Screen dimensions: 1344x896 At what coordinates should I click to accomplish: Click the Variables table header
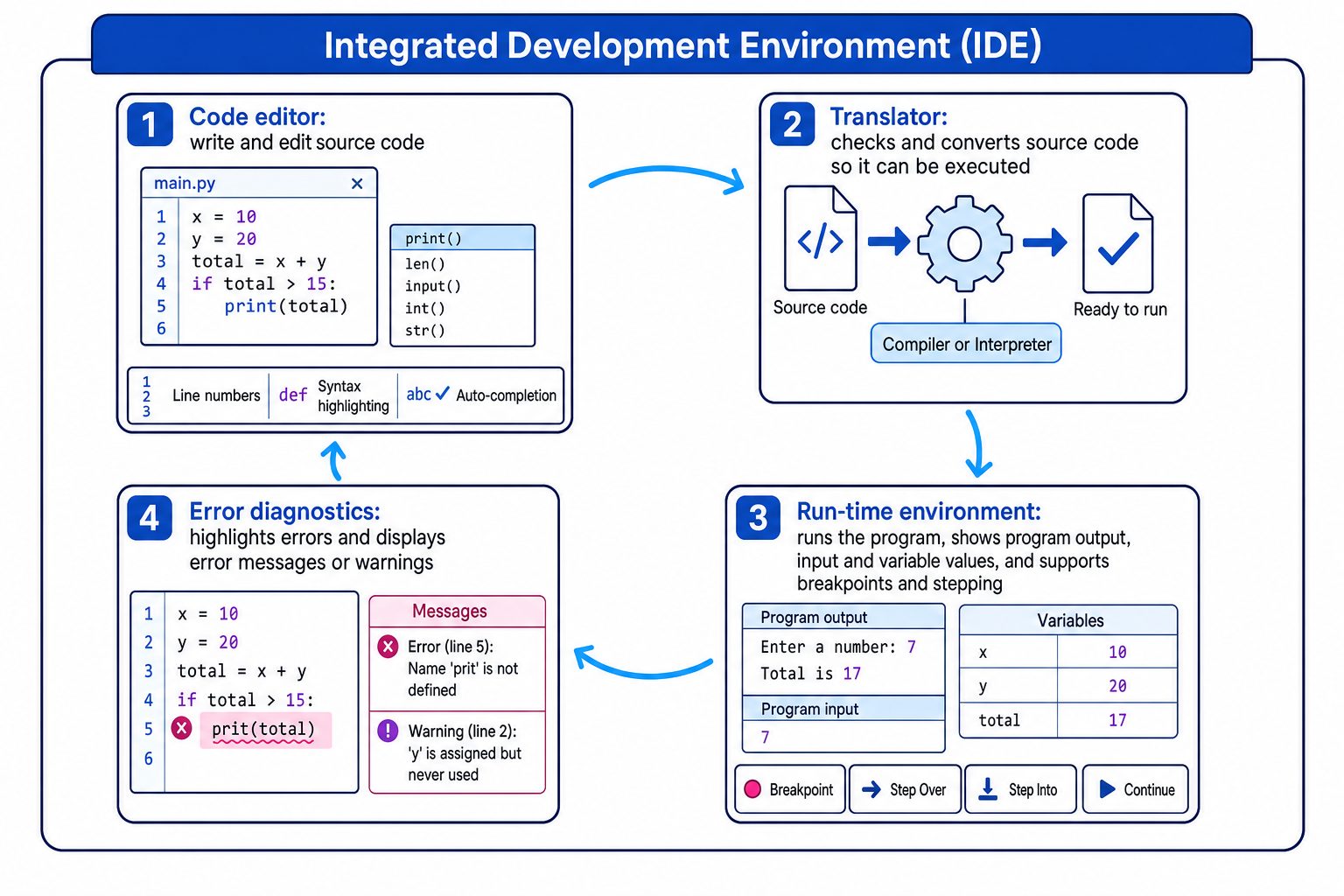pos(1069,620)
